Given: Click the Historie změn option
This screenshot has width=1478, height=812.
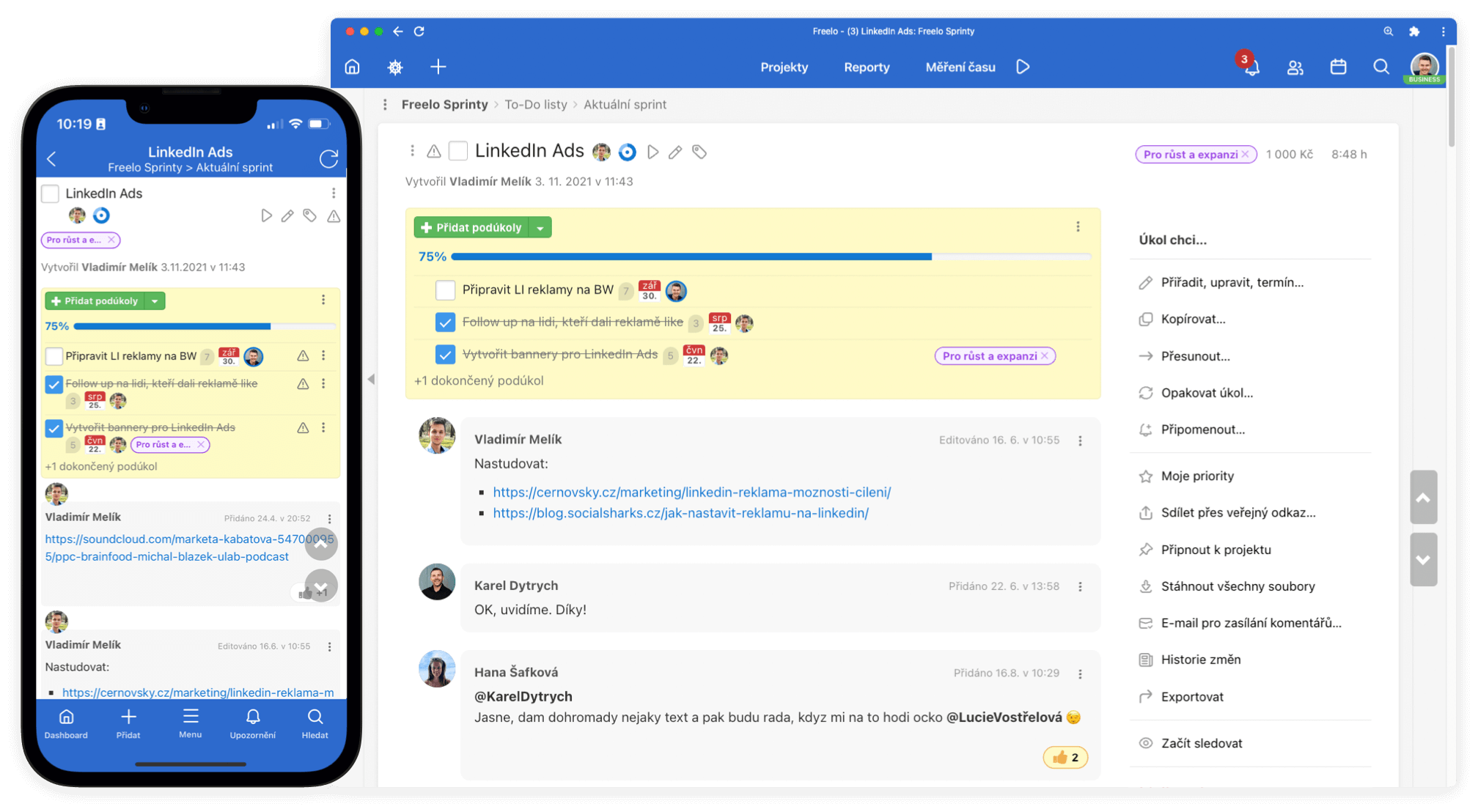Looking at the screenshot, I should tap(1200, 660).
